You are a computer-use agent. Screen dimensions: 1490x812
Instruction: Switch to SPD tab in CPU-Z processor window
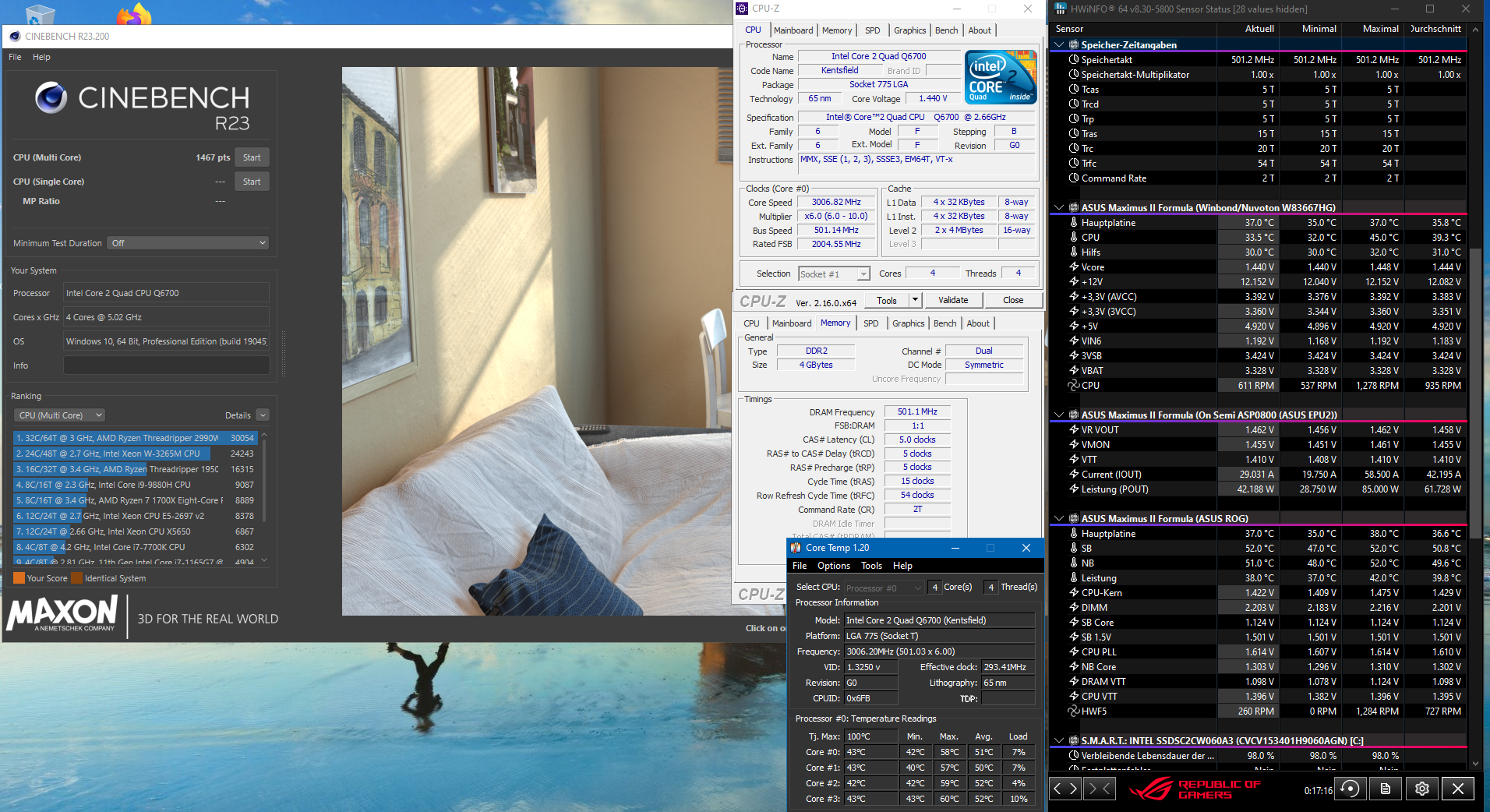coord(873,30)
